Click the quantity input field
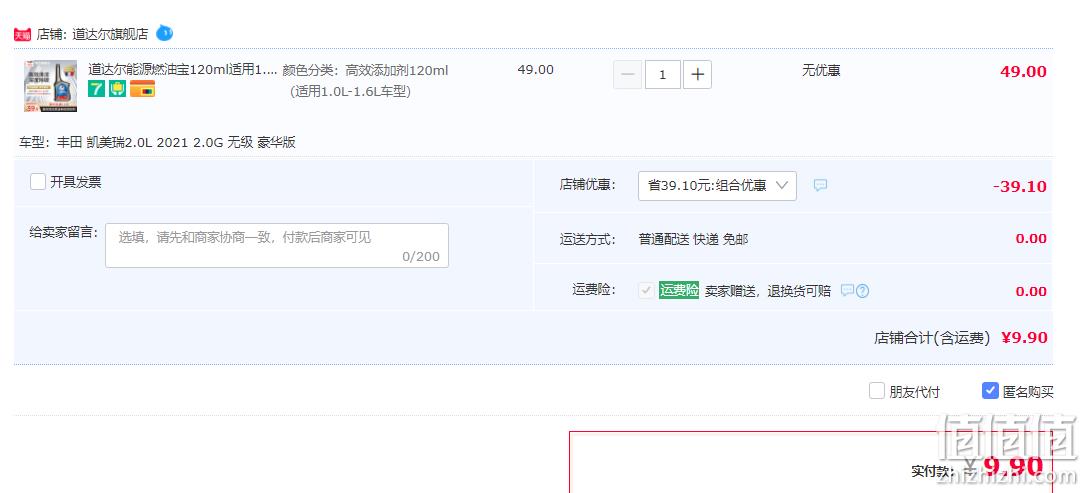 coord(663,75)
